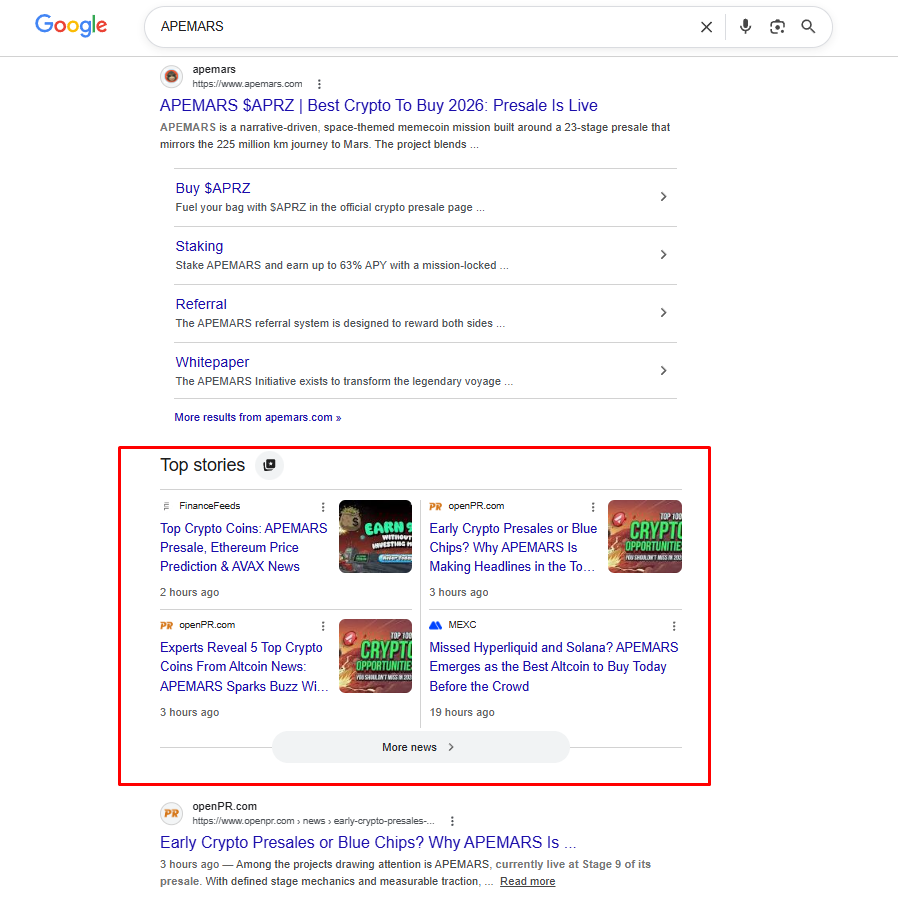Open the Staking sitelink

(199, 246)
